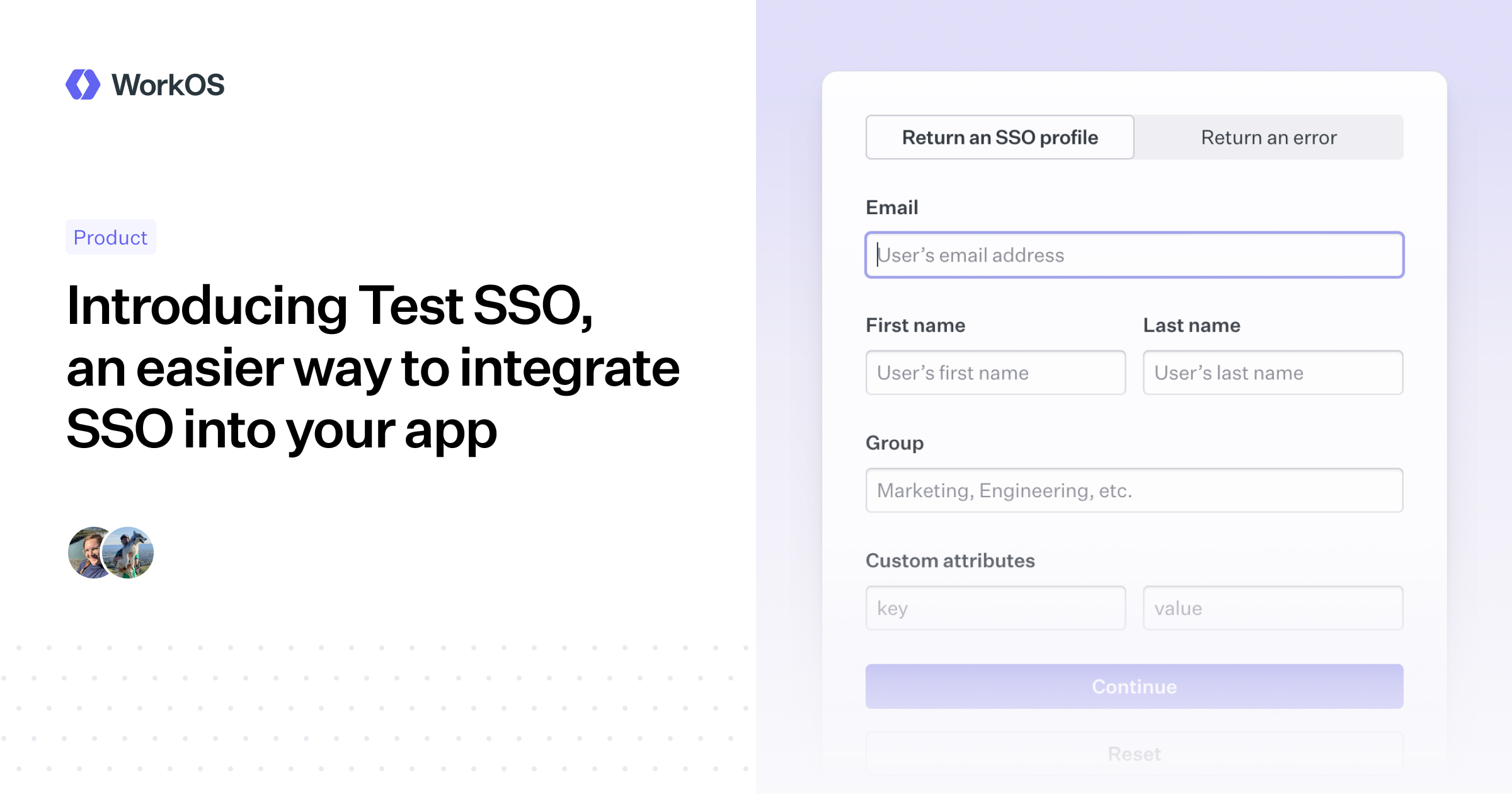Click the Product category tag
This screenshot has width=1512, height=794.
pyautogui.click(x=110, y=238)
